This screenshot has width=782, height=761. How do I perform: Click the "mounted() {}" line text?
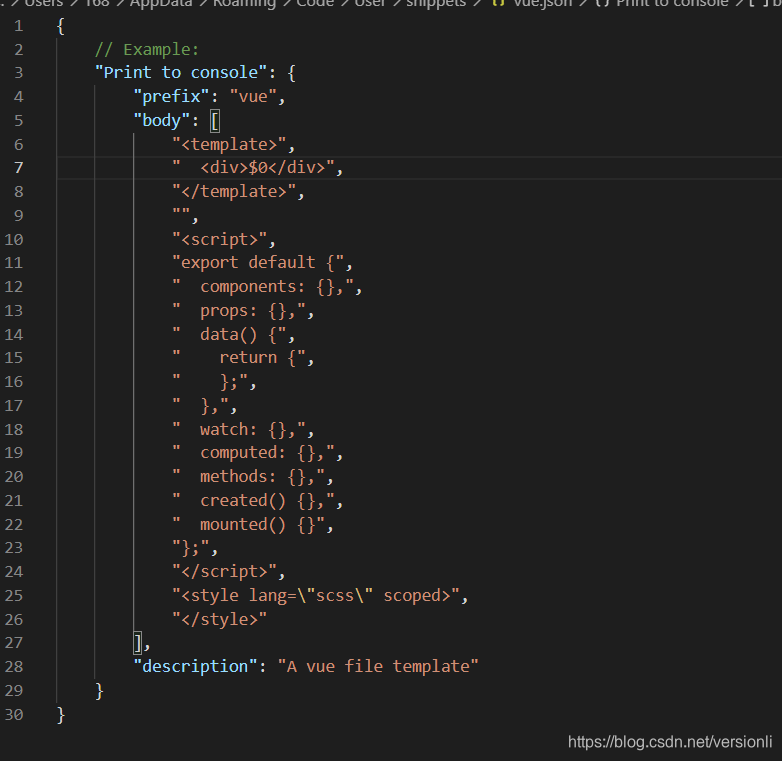point(248,525)
